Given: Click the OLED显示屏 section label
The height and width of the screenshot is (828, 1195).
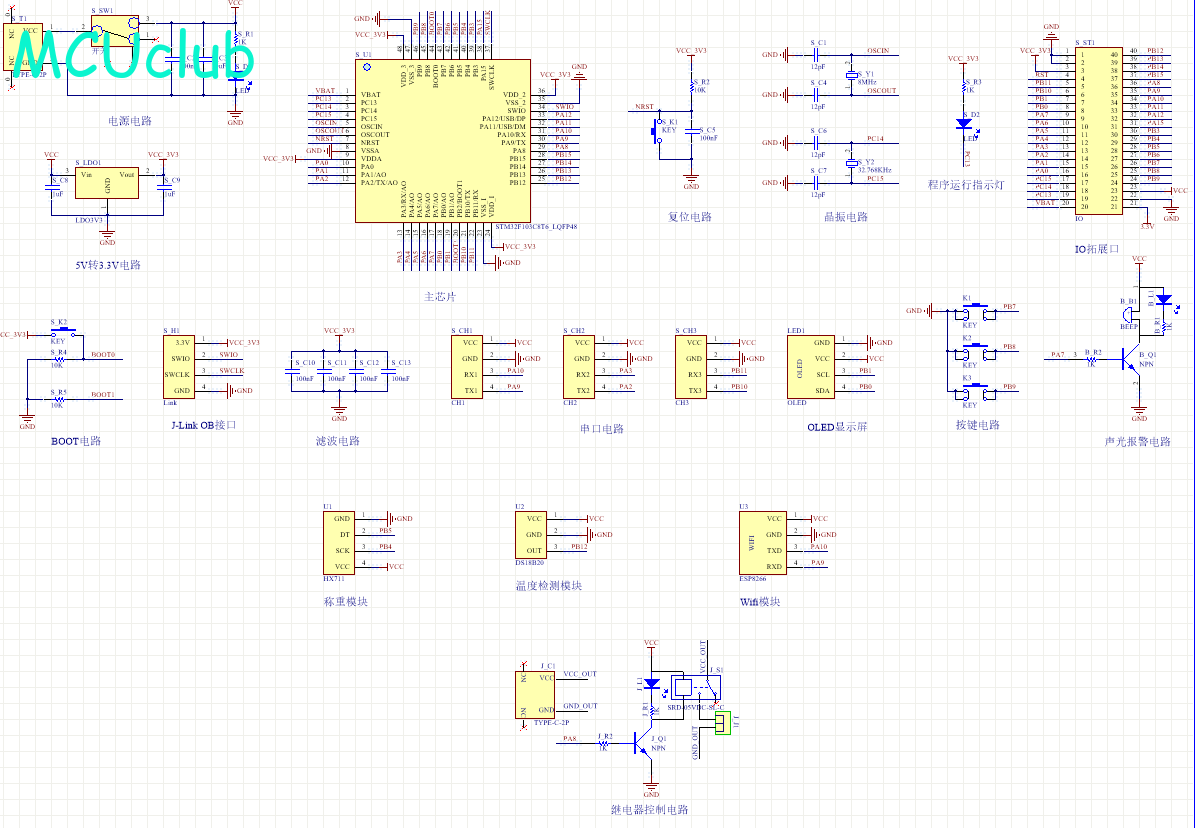Looking at the screenshot, I should pyautogui.click(x=838, y=427).
